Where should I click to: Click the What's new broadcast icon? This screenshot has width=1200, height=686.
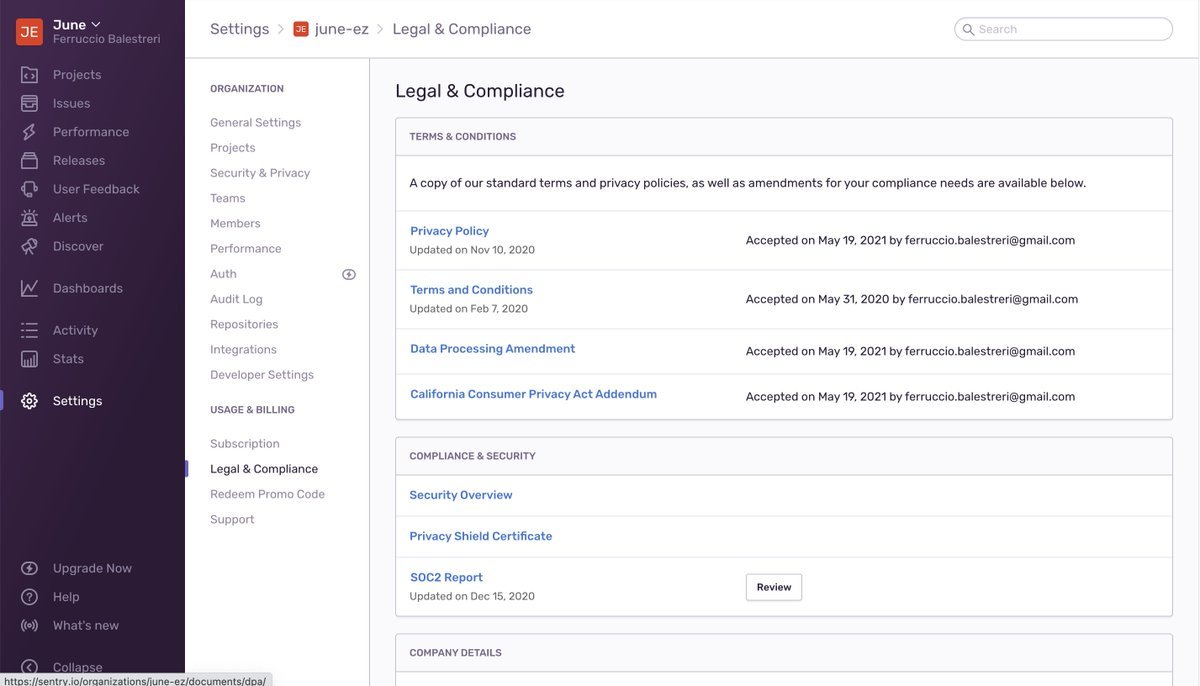click(x=30, y=625)
